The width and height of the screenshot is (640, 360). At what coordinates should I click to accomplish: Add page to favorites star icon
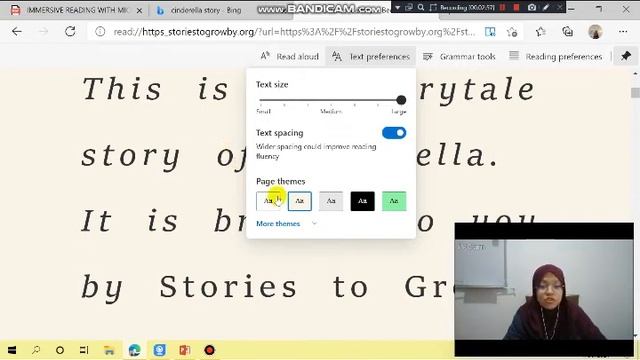pyautogui.click(x=512, y=32)
